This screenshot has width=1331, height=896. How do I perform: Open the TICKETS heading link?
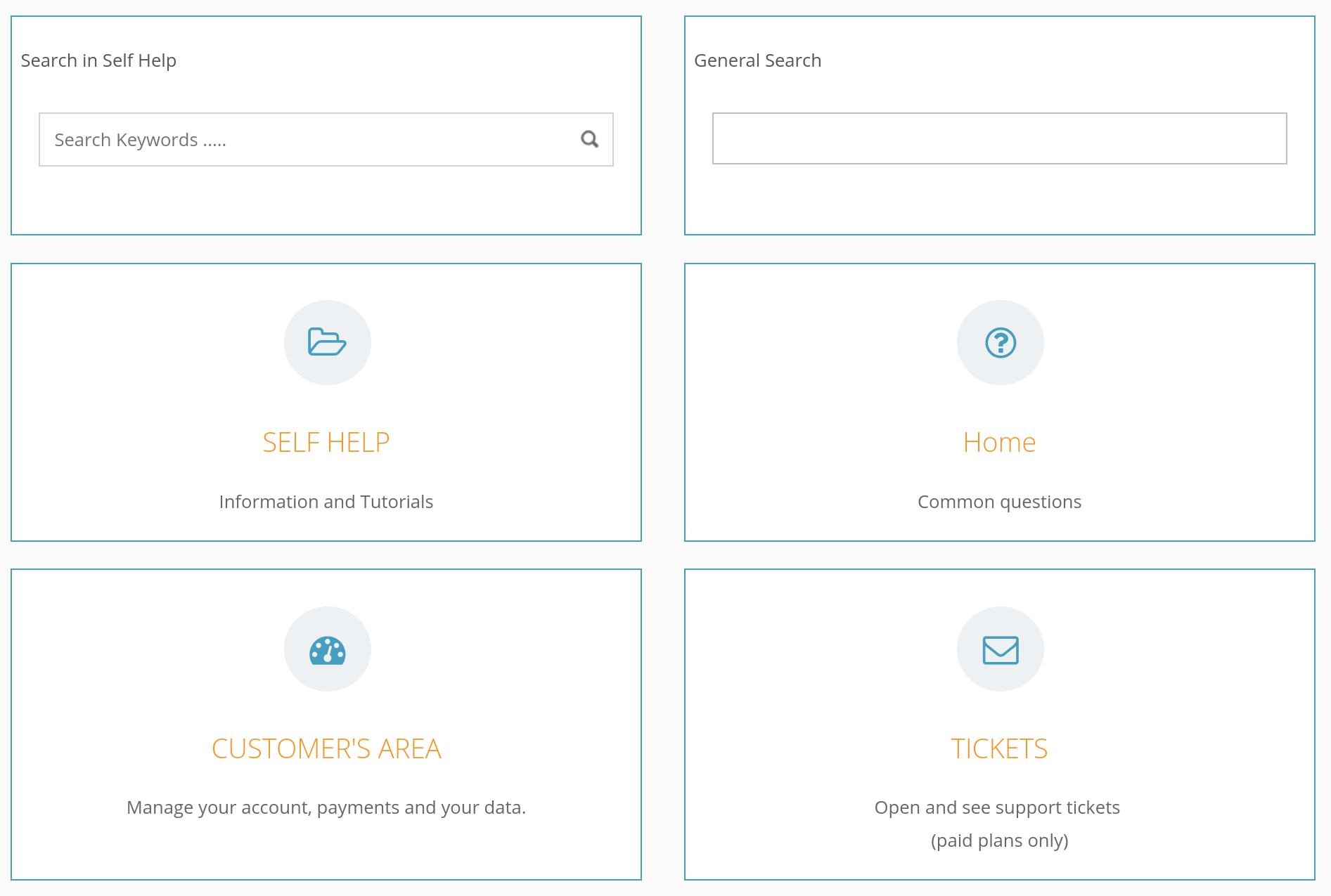(x=1000, y=749)
